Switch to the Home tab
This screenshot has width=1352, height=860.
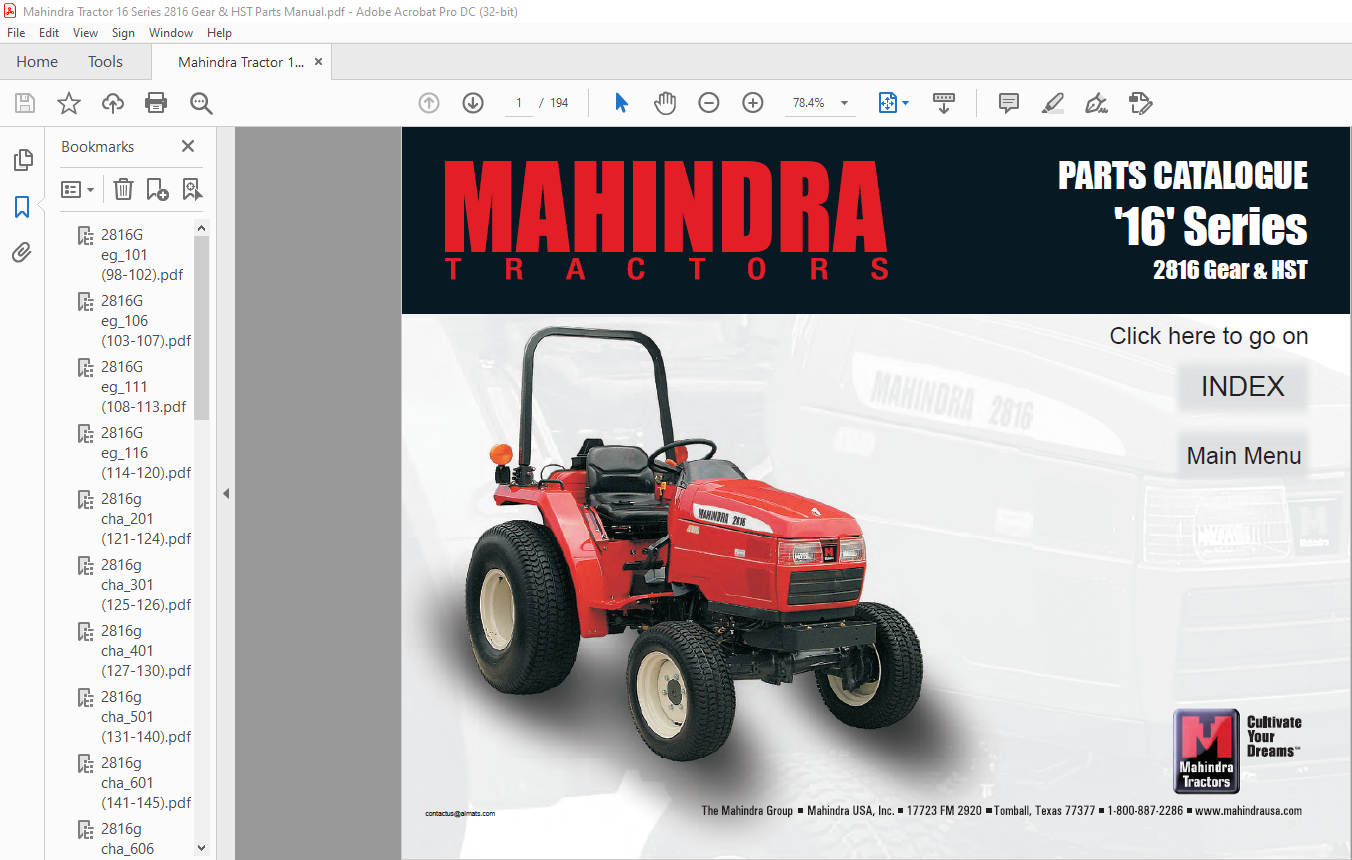pyautogui.click(x=37, y=61)
